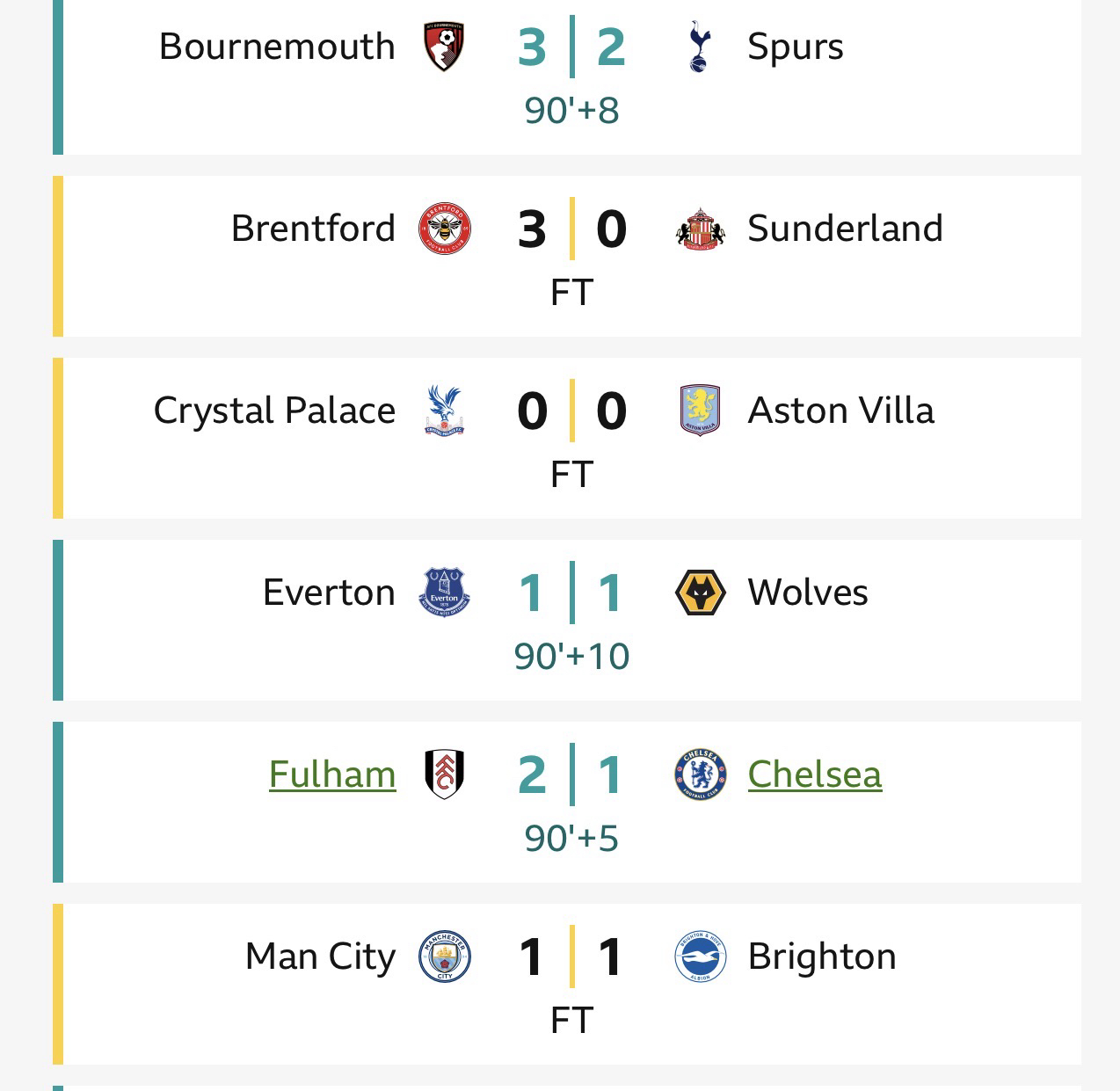
Task: Click the Fulham club crest
Action: [444, 775]
